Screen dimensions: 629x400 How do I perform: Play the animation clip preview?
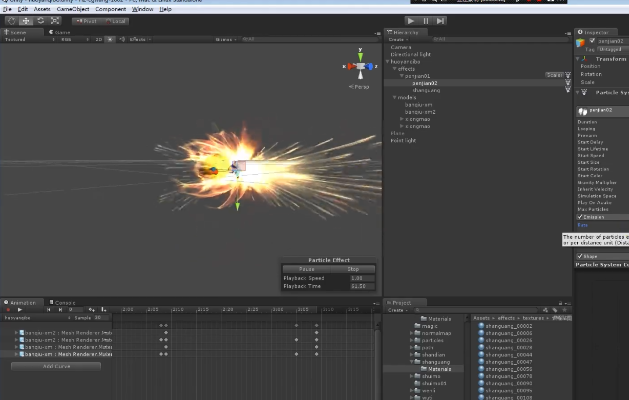[x=20, y=310]
